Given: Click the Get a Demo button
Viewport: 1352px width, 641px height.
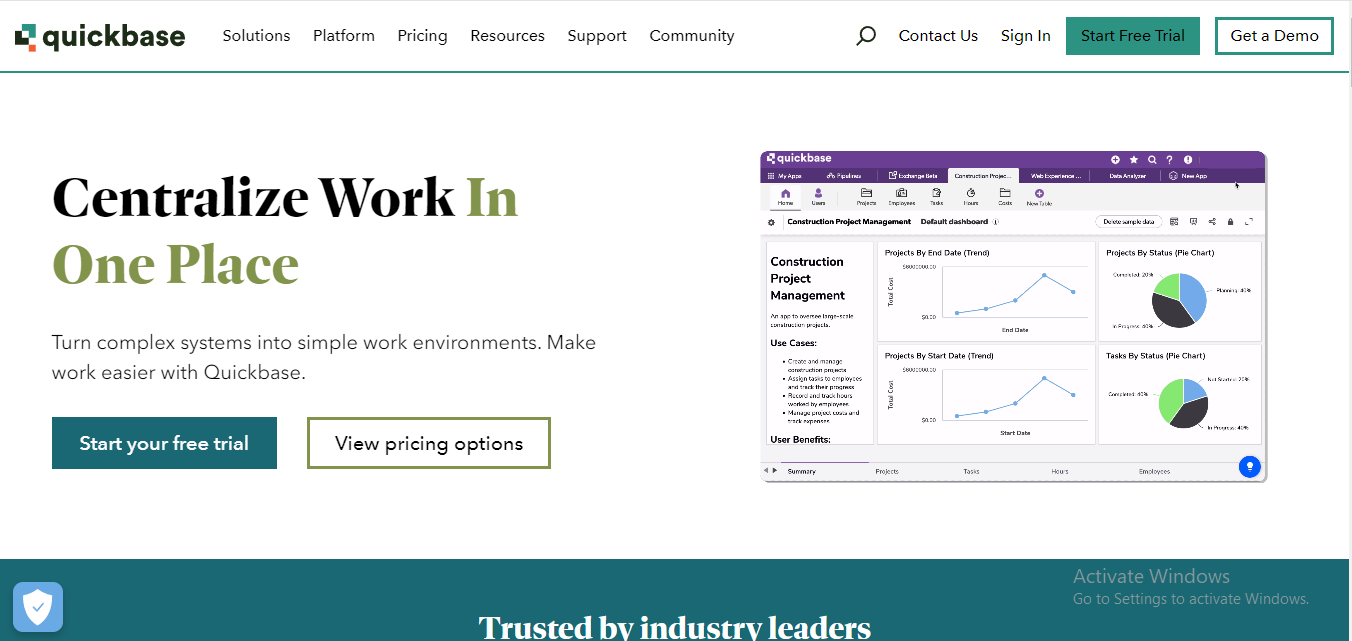Looking at the screenshot, I should click(1274, 36).
